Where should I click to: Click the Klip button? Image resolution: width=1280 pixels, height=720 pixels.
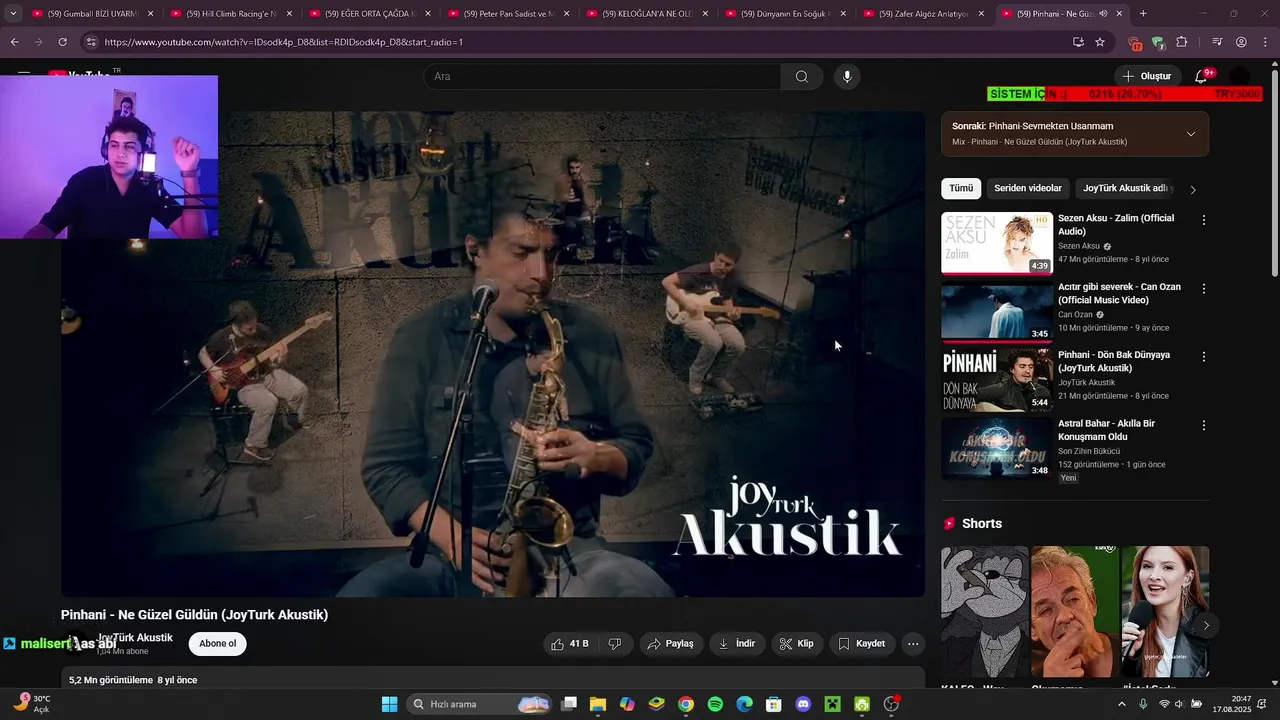[796, 644]
